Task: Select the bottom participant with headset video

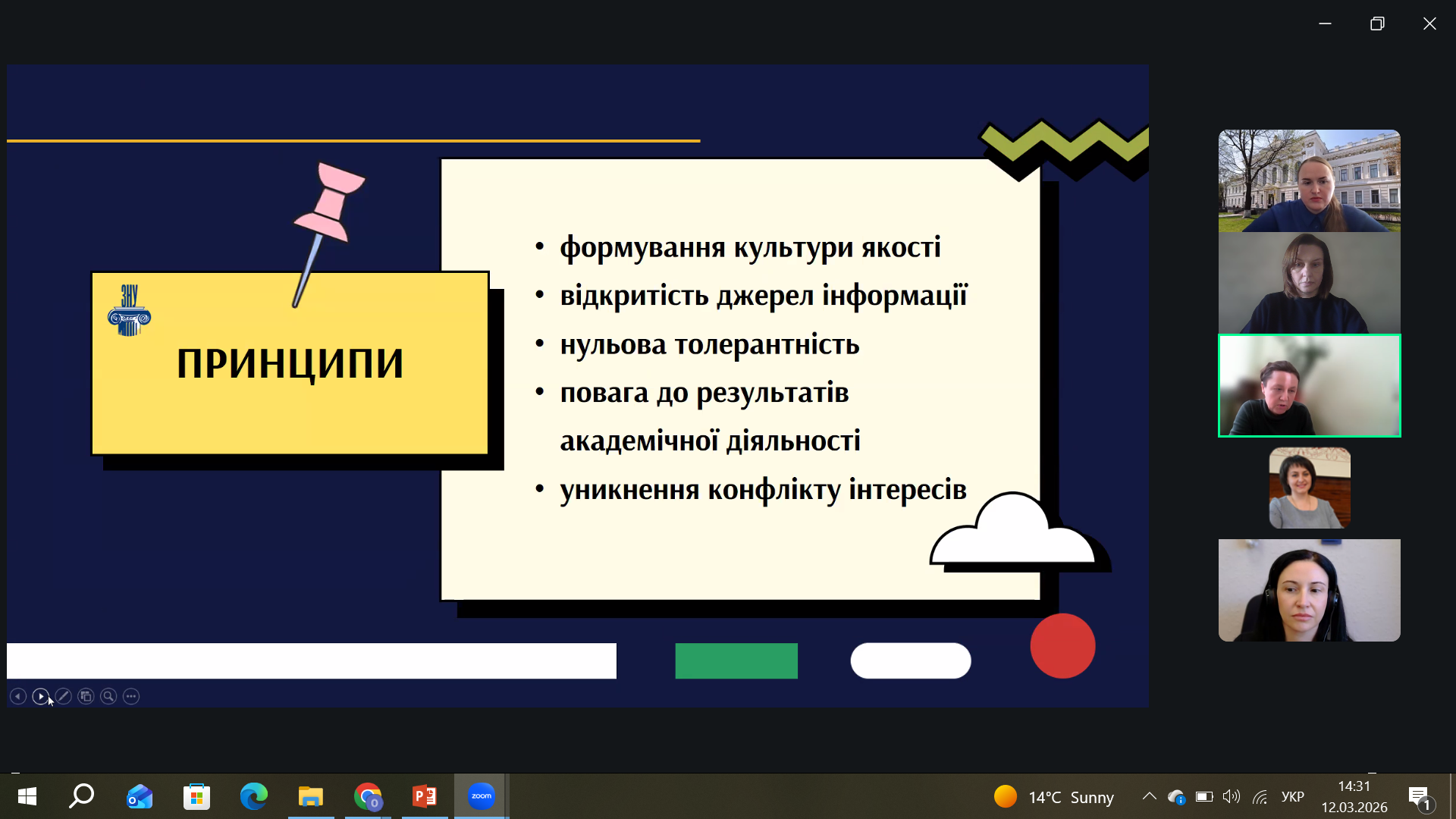Action: point(1309,590)
